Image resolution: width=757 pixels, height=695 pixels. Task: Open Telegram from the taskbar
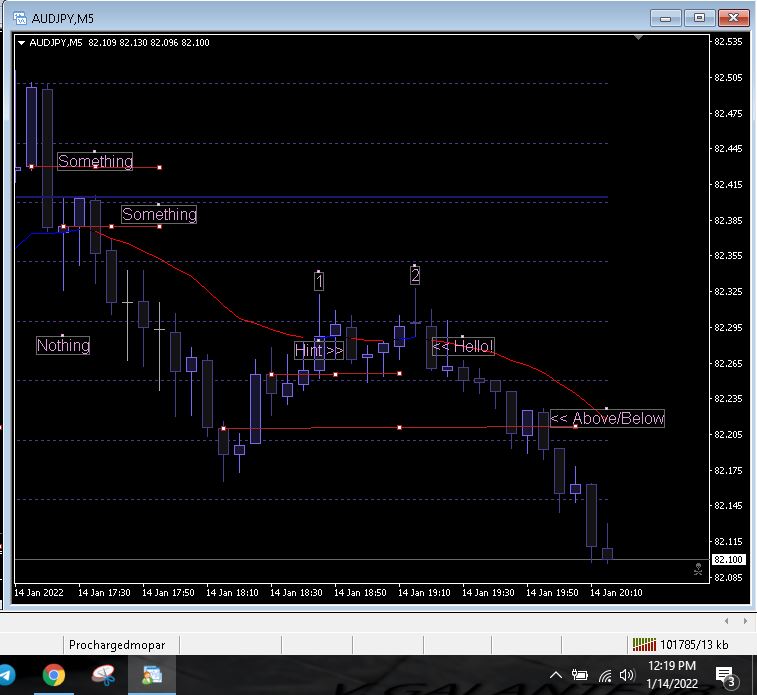coord(6,675)
